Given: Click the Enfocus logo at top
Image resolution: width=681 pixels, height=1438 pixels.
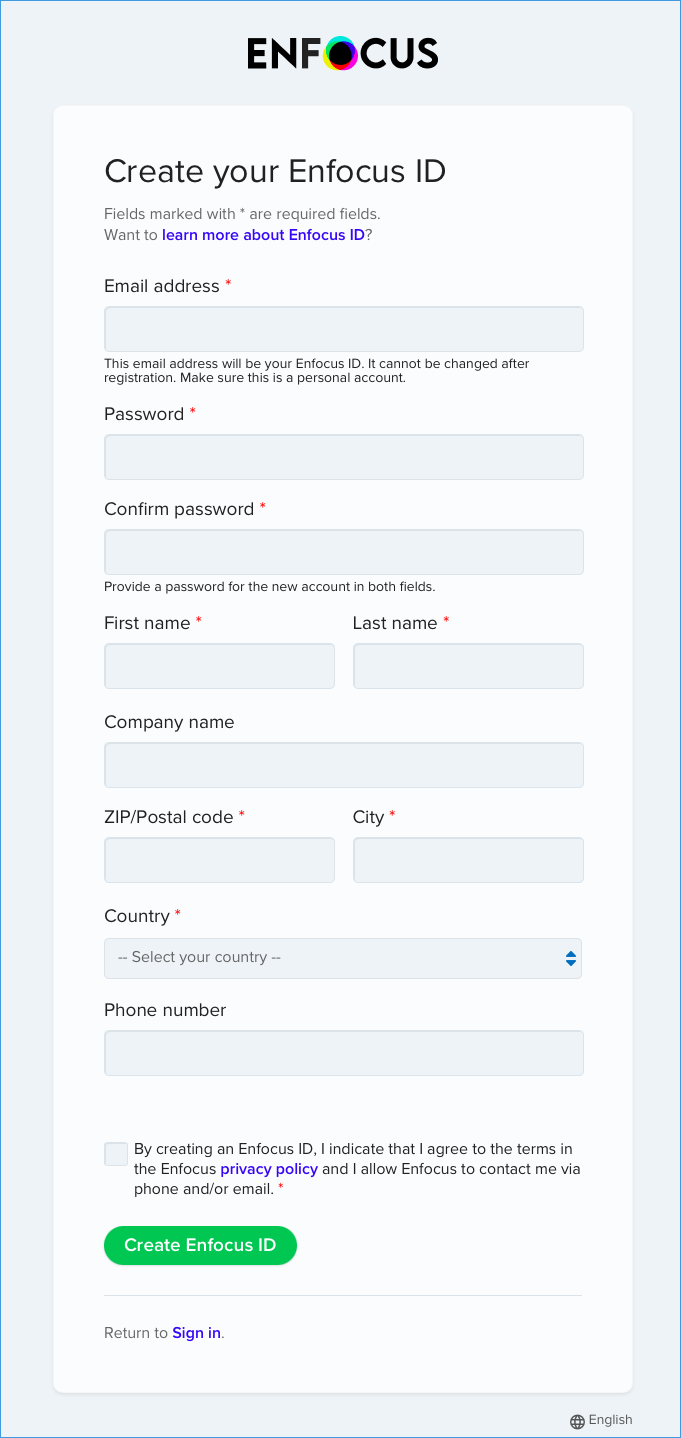Looking at the screenshot, I should (342, 53).
